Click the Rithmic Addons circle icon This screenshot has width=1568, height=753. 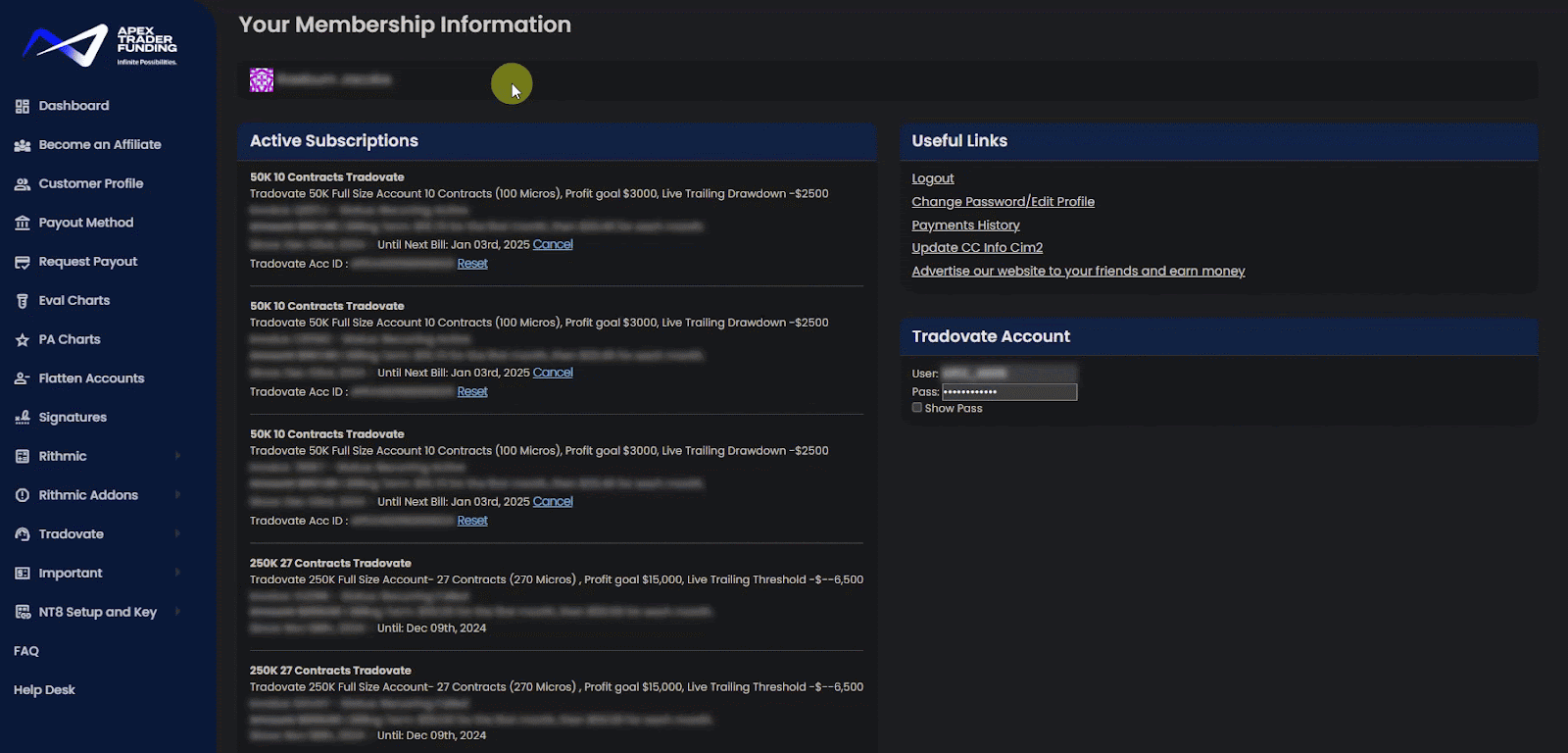click(23, 495)
